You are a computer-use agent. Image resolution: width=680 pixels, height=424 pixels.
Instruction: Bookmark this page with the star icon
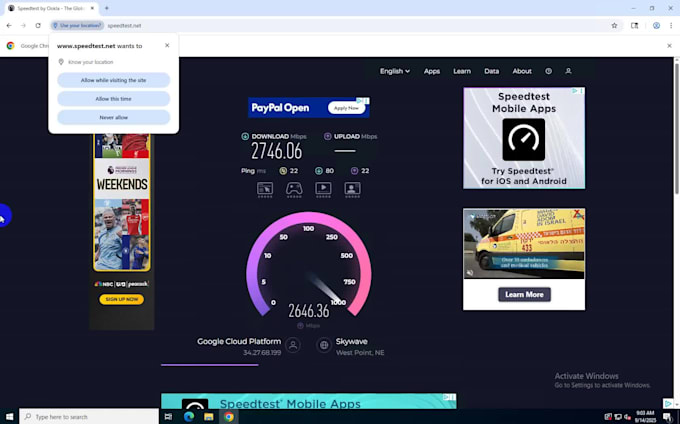coord(614,26)
